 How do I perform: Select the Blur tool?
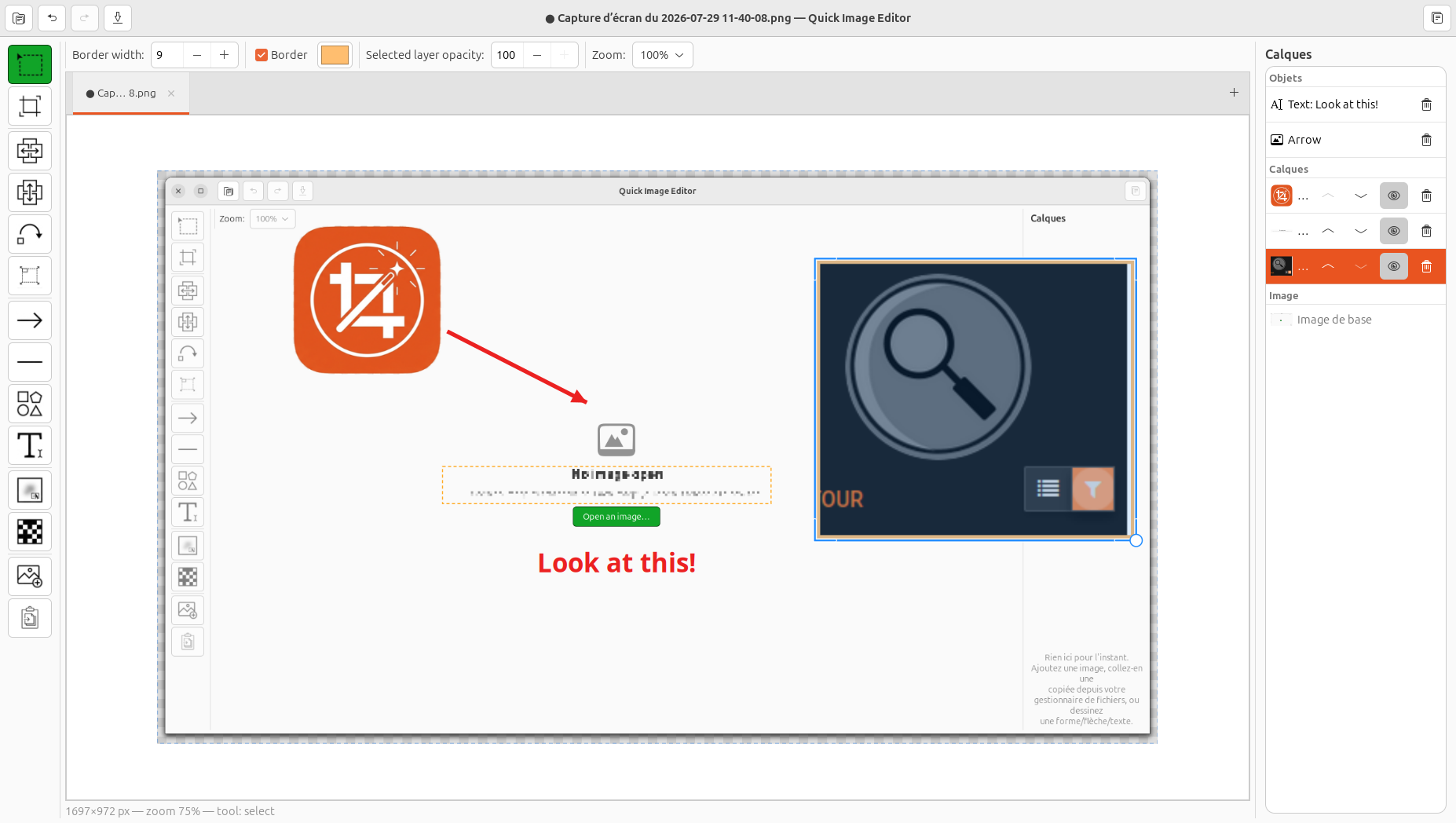30,490
